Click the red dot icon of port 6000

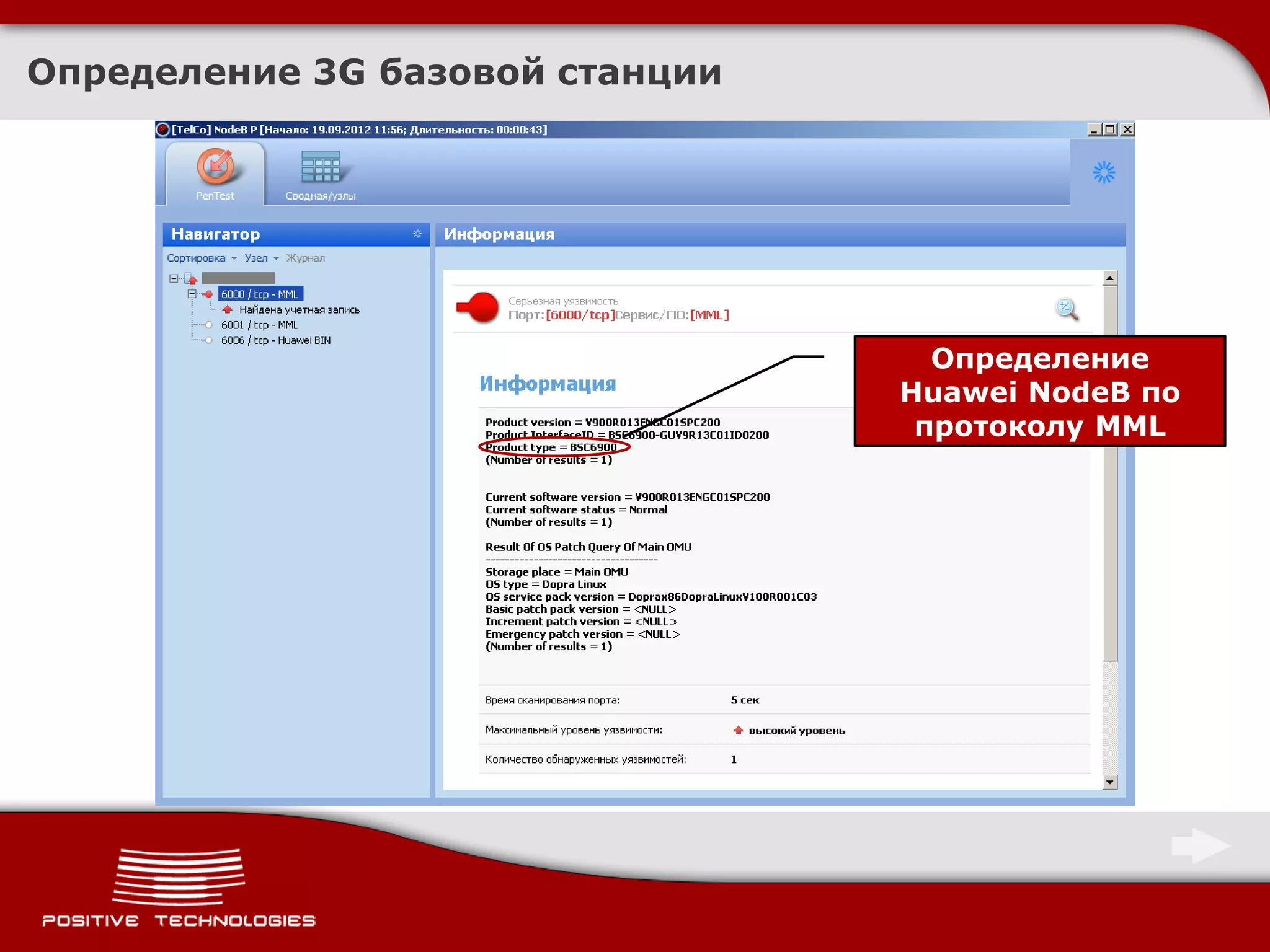coord(208,294)
